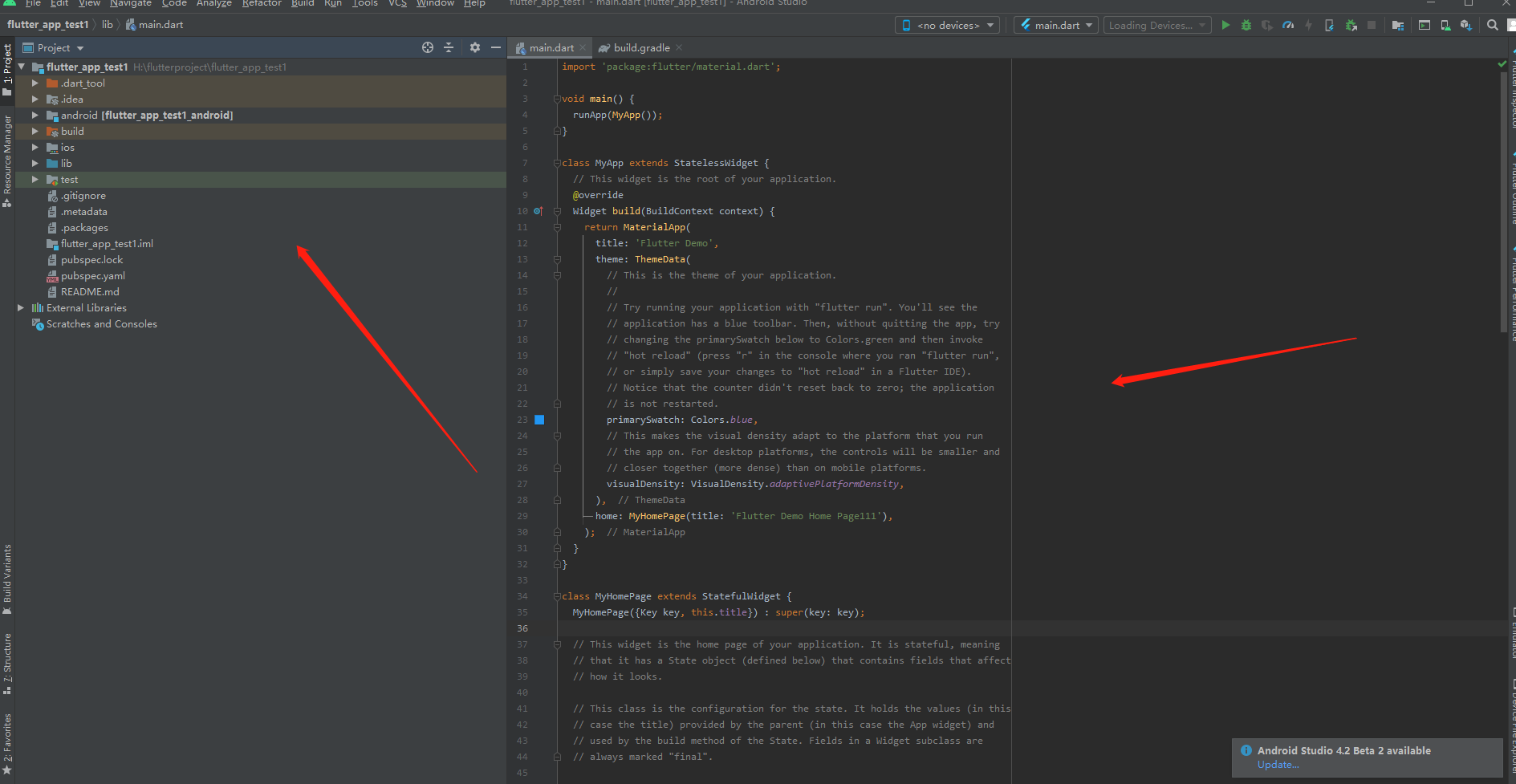The image size is (1516, 784).
Task: Click the editor vertical scrollbar thumb
Action: pyautogui.click(x=1503, y=201)
